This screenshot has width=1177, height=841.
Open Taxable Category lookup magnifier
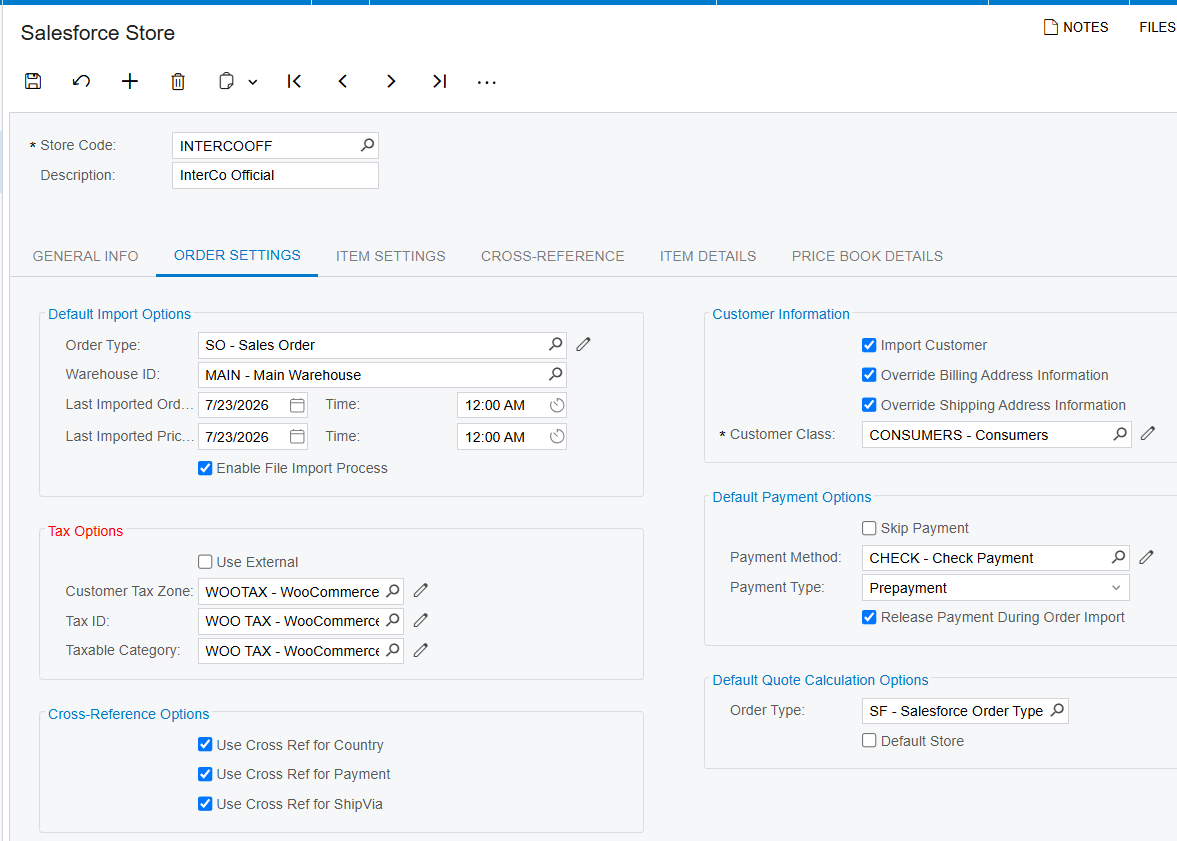point(393,650)
